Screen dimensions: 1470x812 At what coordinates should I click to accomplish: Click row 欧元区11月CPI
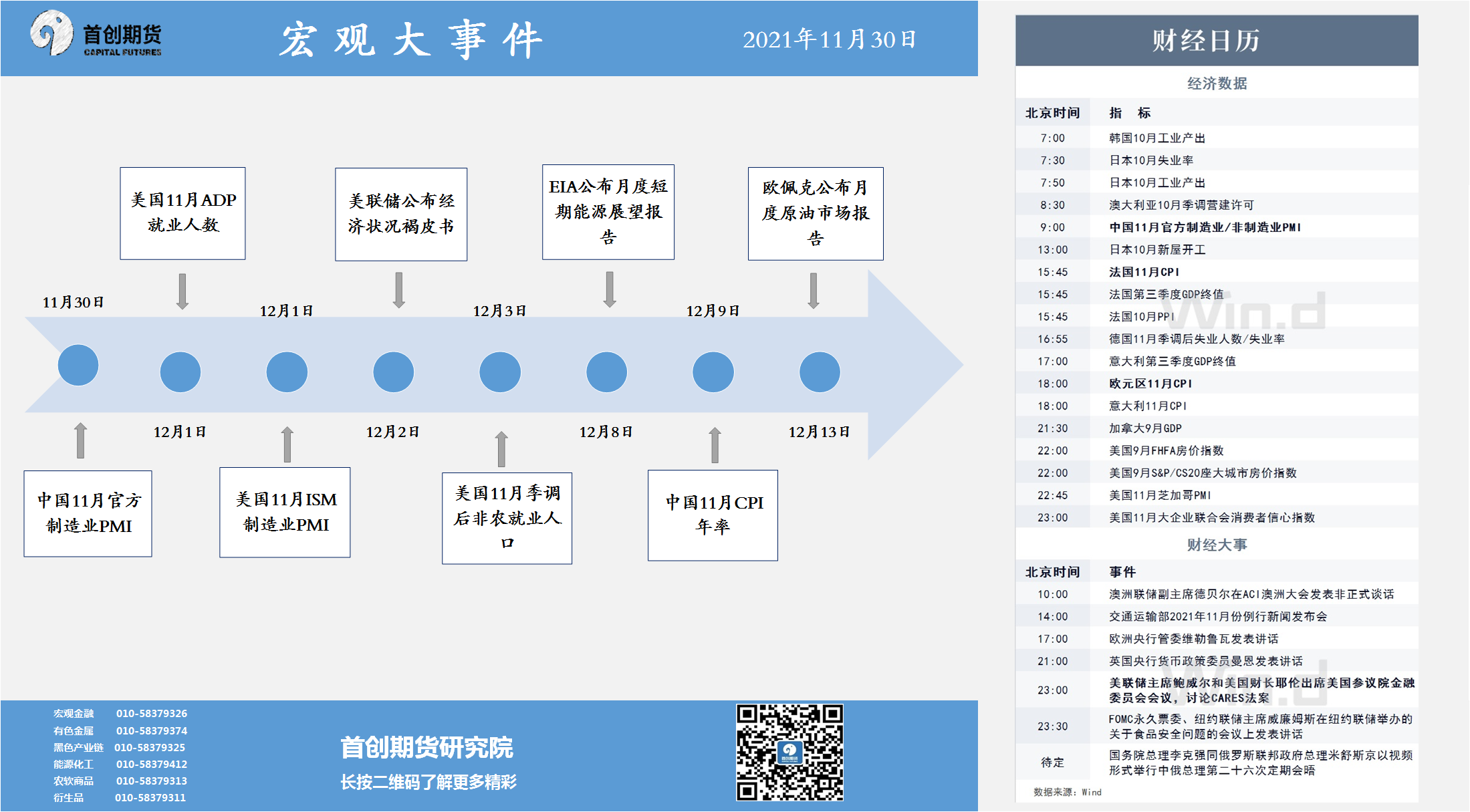click(x=1217, y=384)
